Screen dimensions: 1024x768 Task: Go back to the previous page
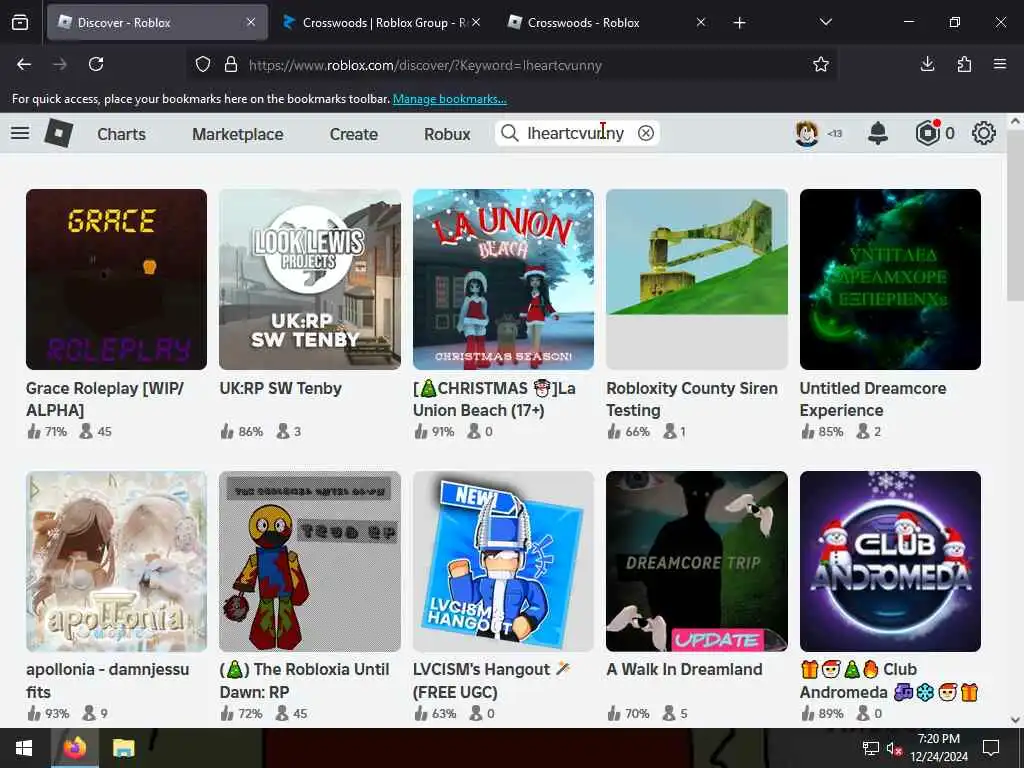click(24, 64)
